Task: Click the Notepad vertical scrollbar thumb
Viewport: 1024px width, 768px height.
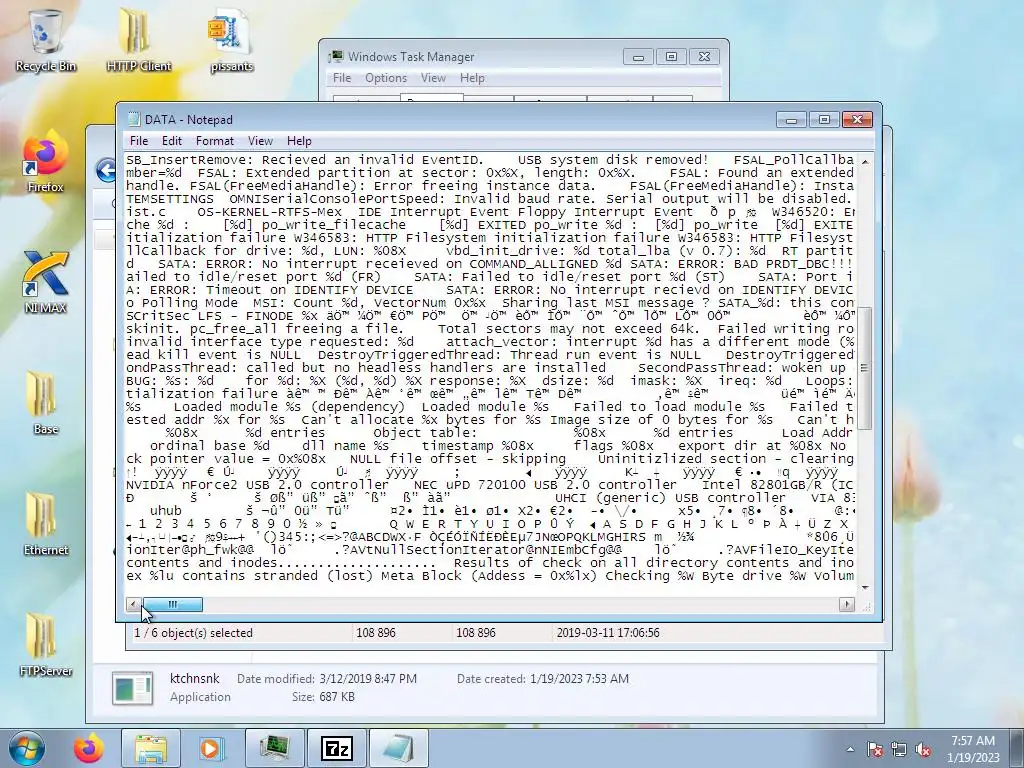Action: [865, 368]
